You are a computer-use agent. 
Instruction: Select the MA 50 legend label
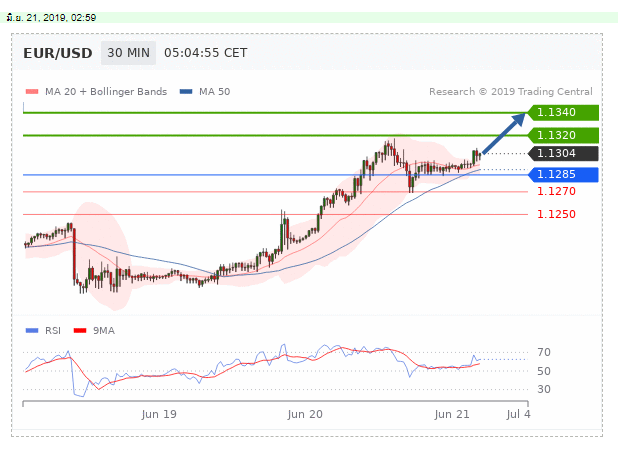(x=214, y=92)
